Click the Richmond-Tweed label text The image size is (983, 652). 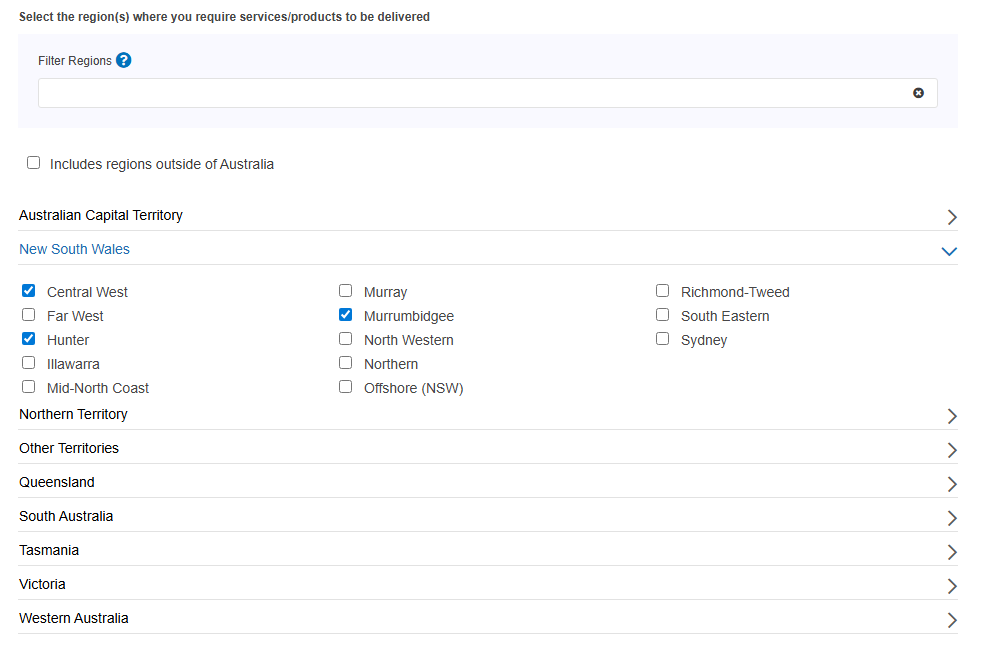(735, 292)
